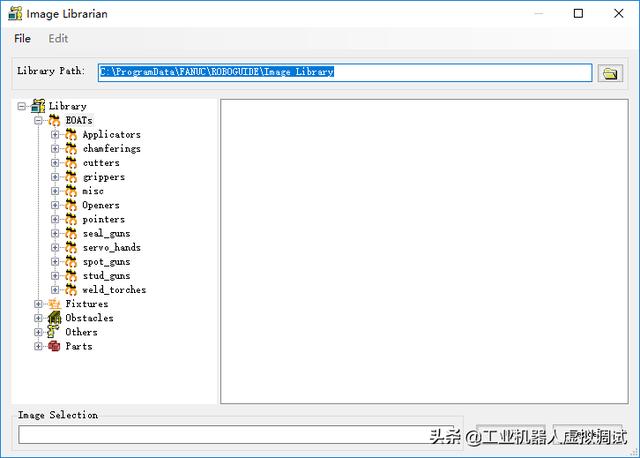640x458 pixels.
Task: Click the Parts category icon
Action: tap(54, 346)
